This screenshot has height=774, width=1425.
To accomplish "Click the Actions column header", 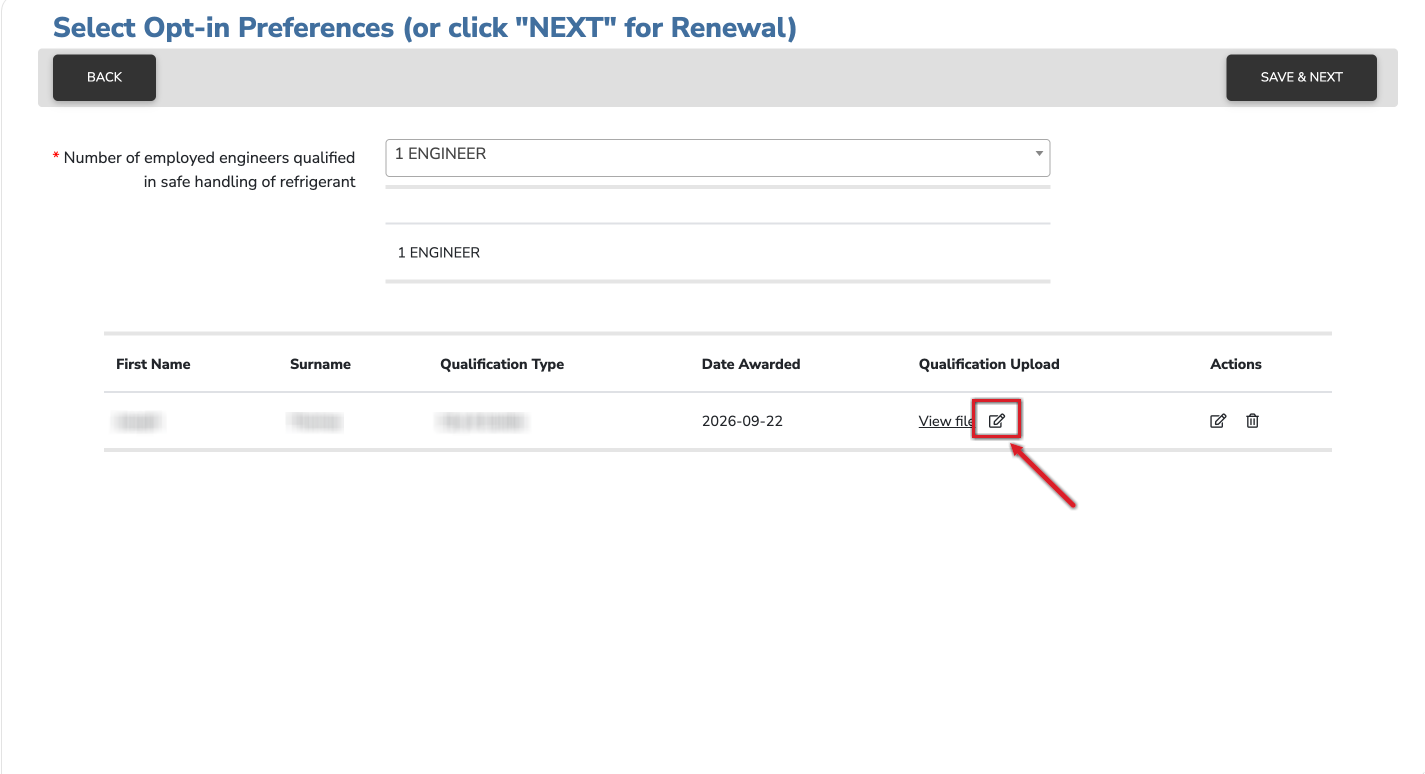I will tap(1236, 364).
